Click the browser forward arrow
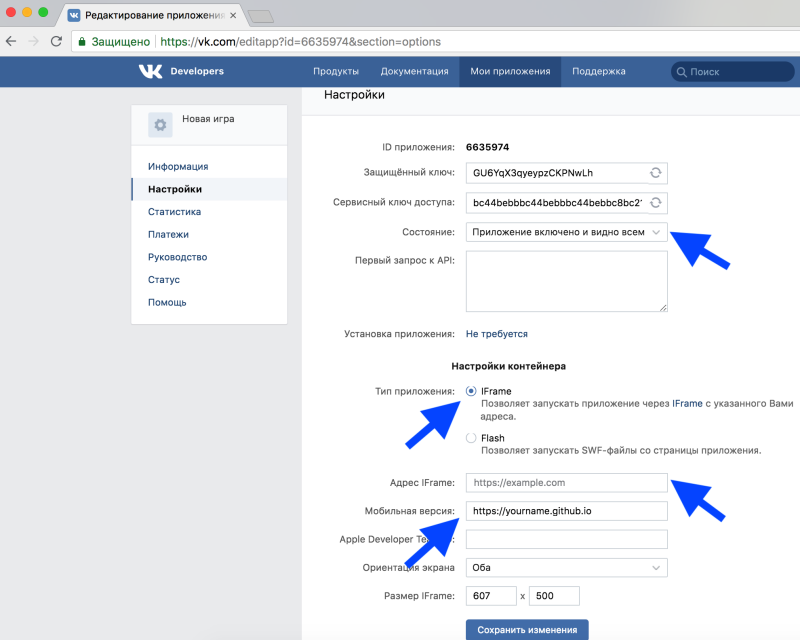The height and width of the screenshot is (640, 800). click(34, 41)
